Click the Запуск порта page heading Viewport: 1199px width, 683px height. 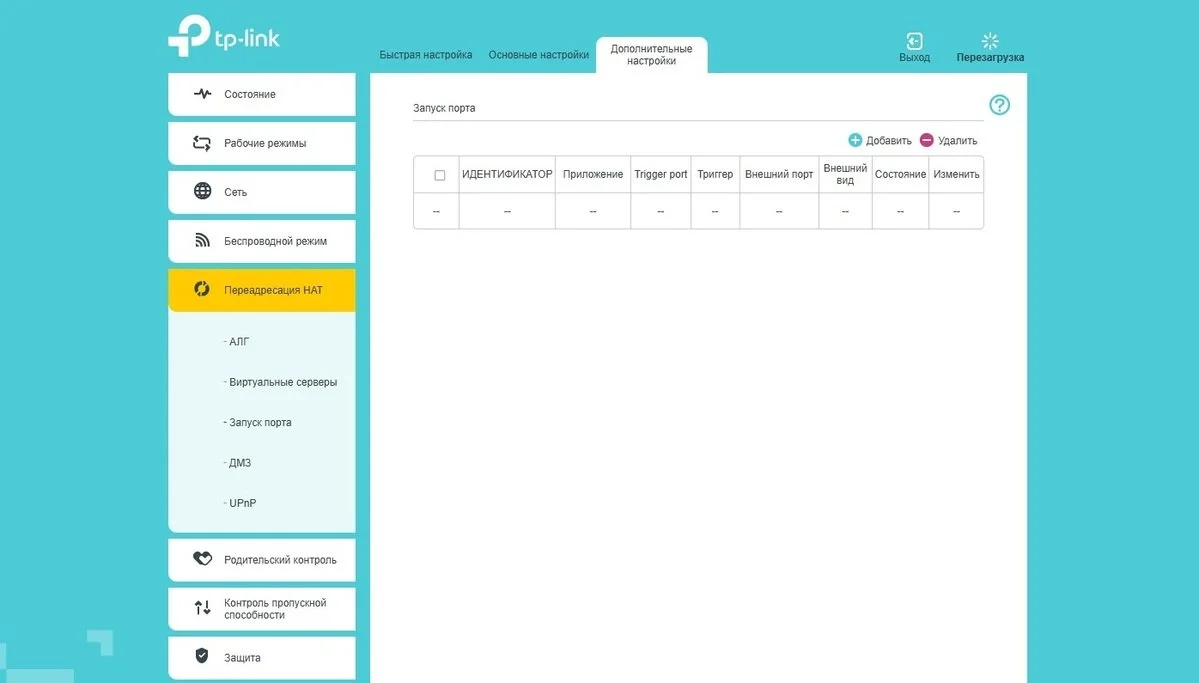coord(444,108)
